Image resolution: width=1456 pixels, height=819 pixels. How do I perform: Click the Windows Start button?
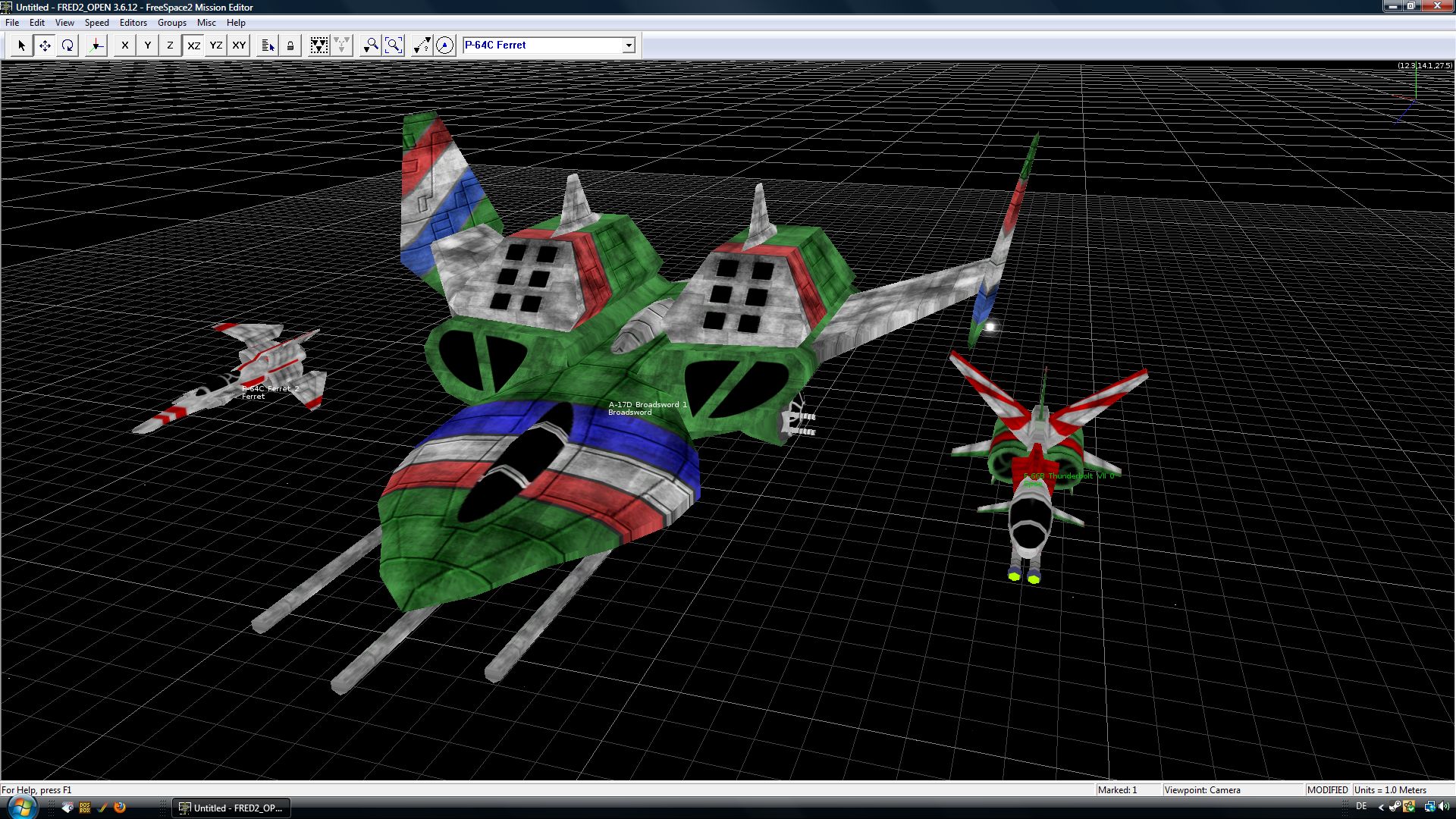pyautogui.click(x=22, y=807)
